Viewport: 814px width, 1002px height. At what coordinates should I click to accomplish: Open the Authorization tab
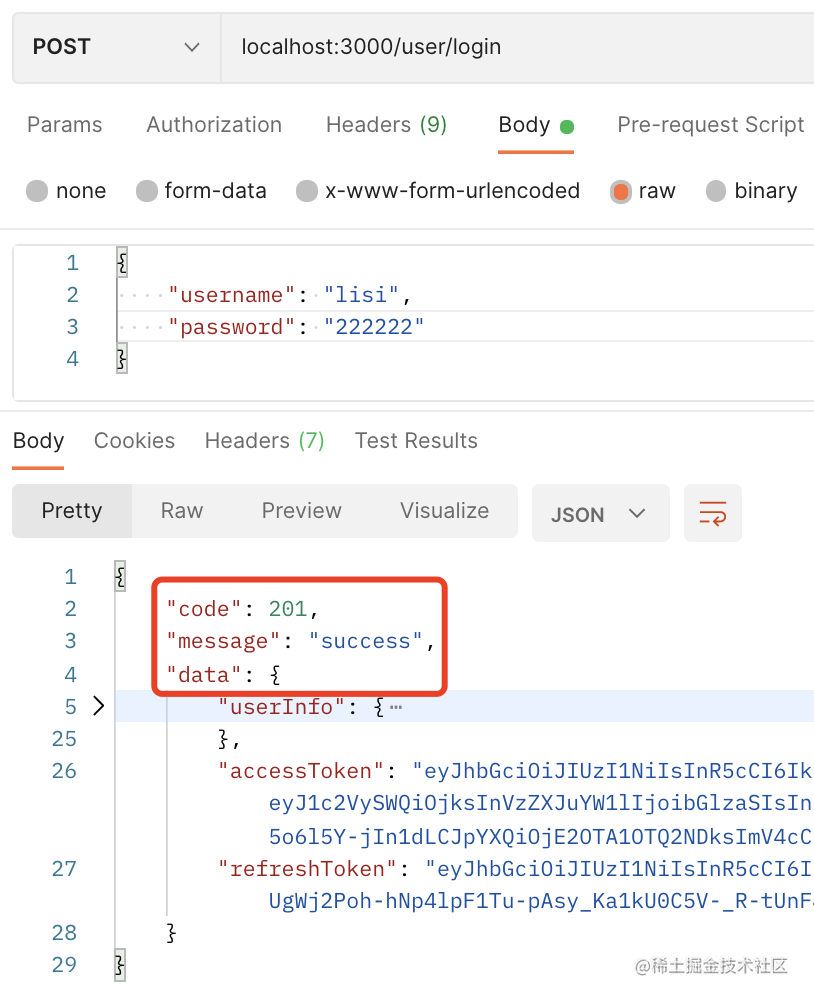point(214,125)
